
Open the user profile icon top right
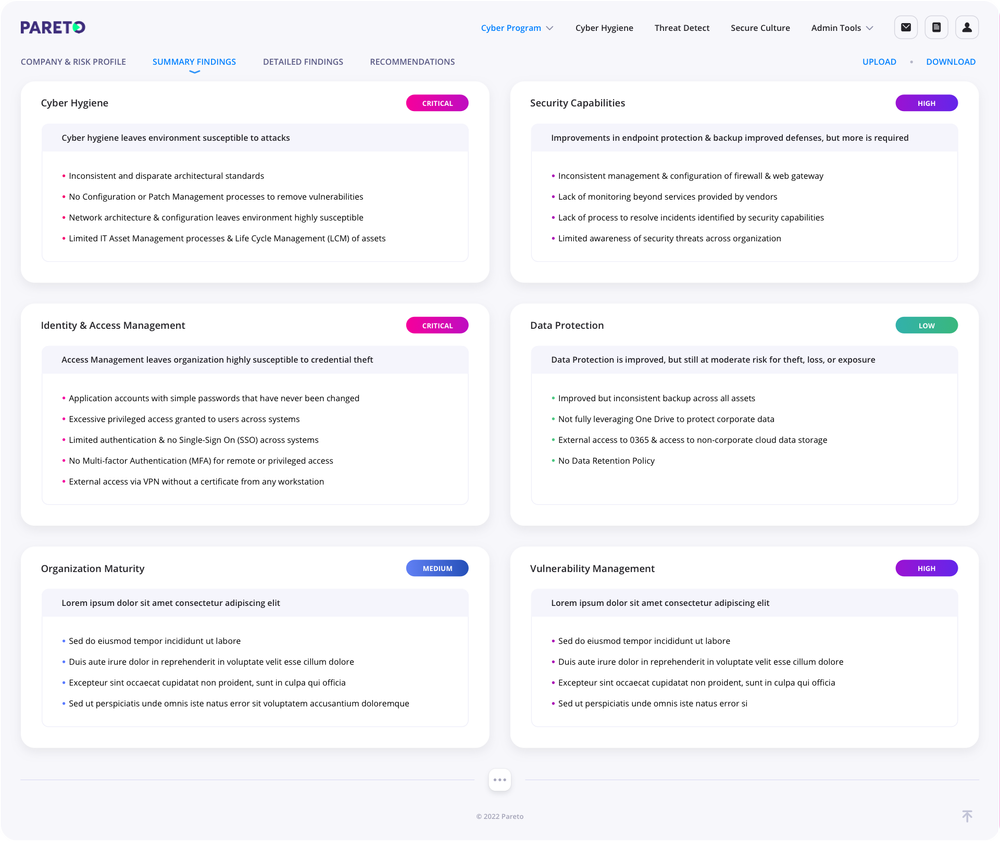point(966,27)
